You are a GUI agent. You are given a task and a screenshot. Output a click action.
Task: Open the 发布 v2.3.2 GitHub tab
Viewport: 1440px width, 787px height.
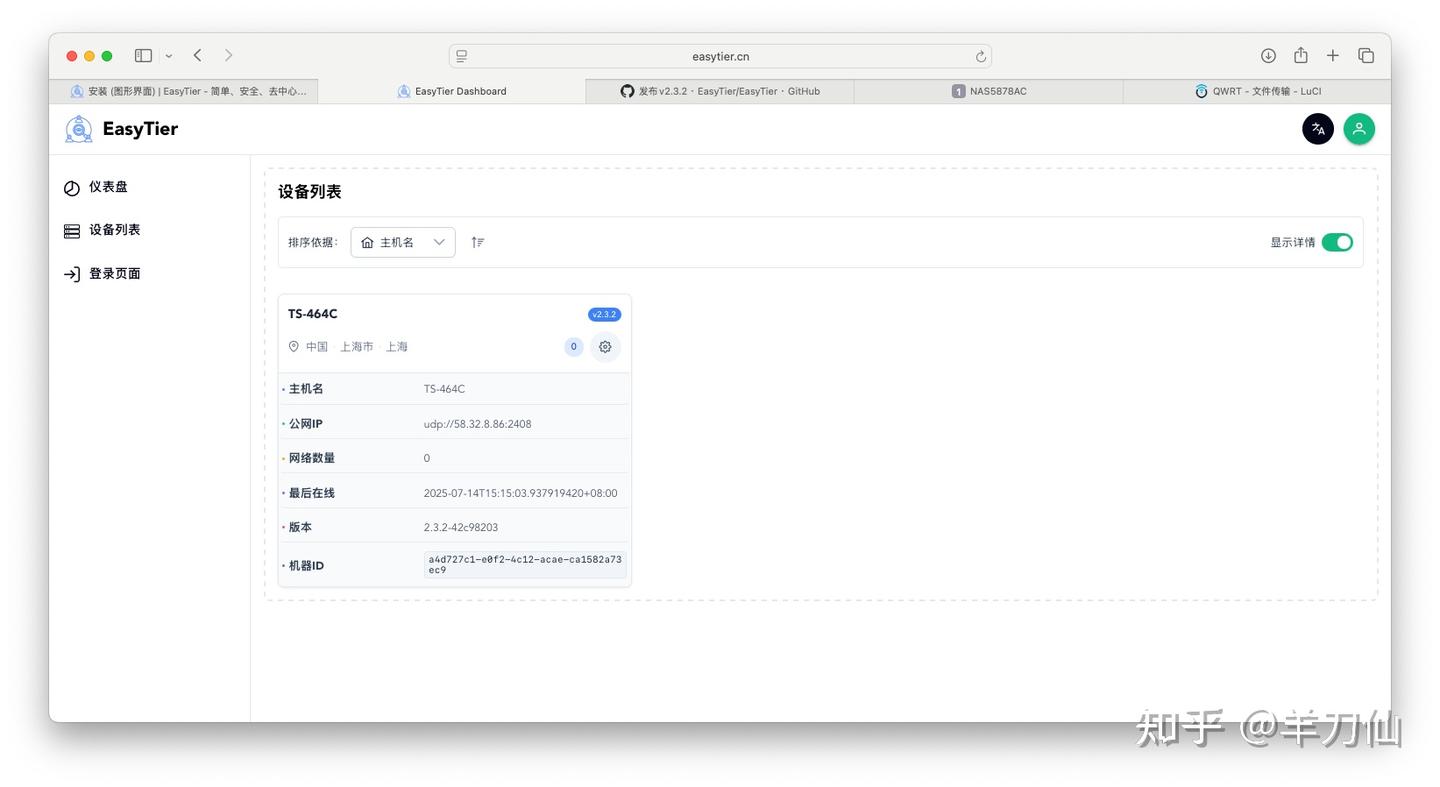tap(720, 91)
